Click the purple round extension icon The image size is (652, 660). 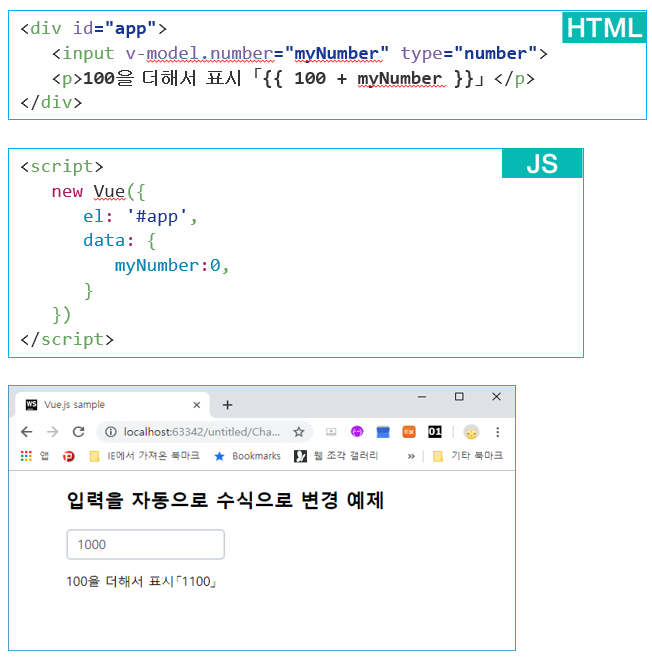coord(357,432)
